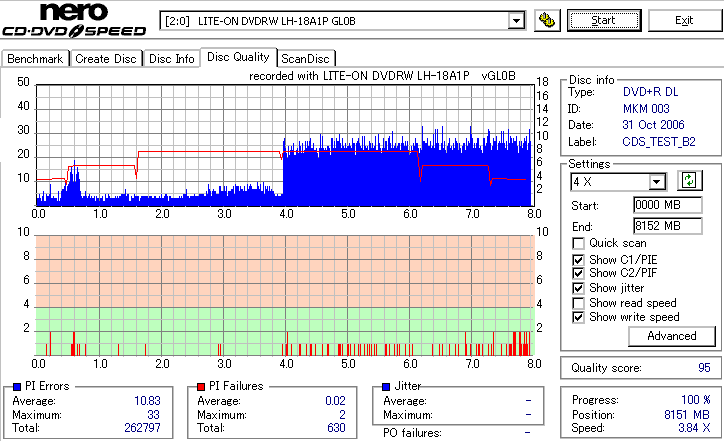724x441 pixels.
Task: Click the blue Jitter legend square
Action: (x=386, y=387)
